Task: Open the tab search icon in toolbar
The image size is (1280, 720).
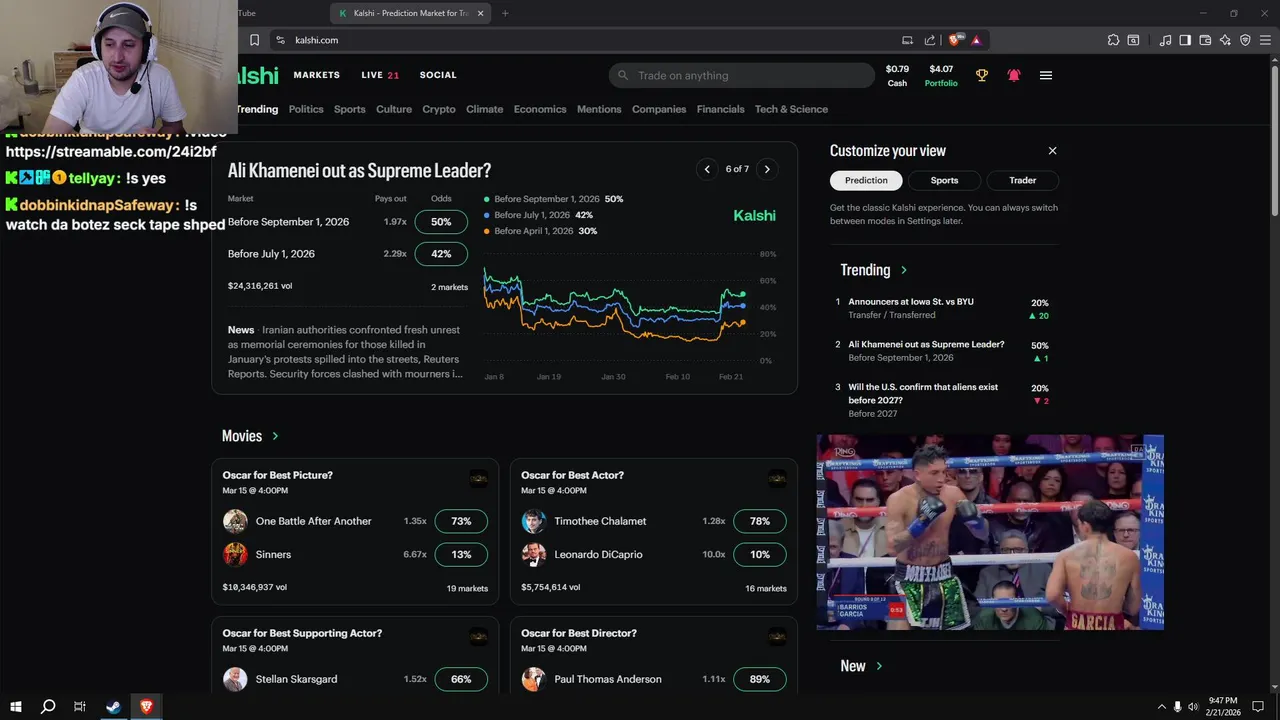Action: [x=1133, y=40]
